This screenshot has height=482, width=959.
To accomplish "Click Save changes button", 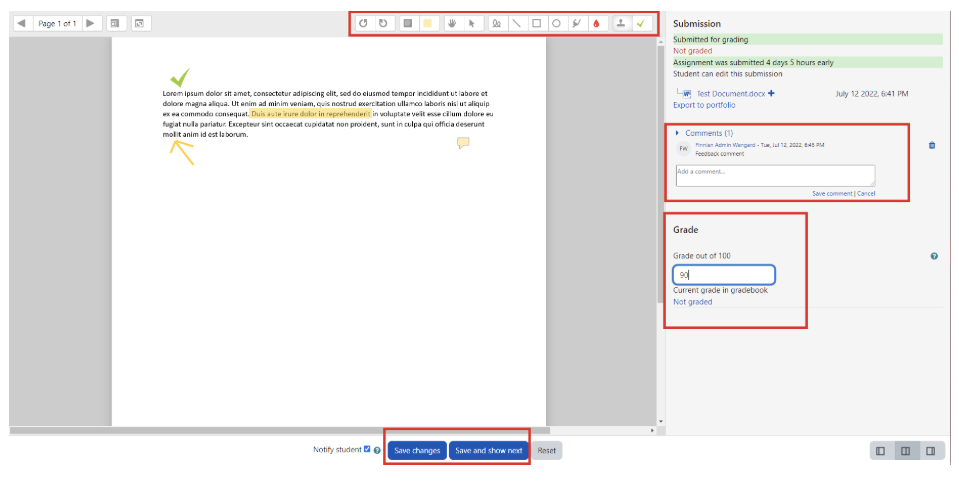I will (417, 451).
